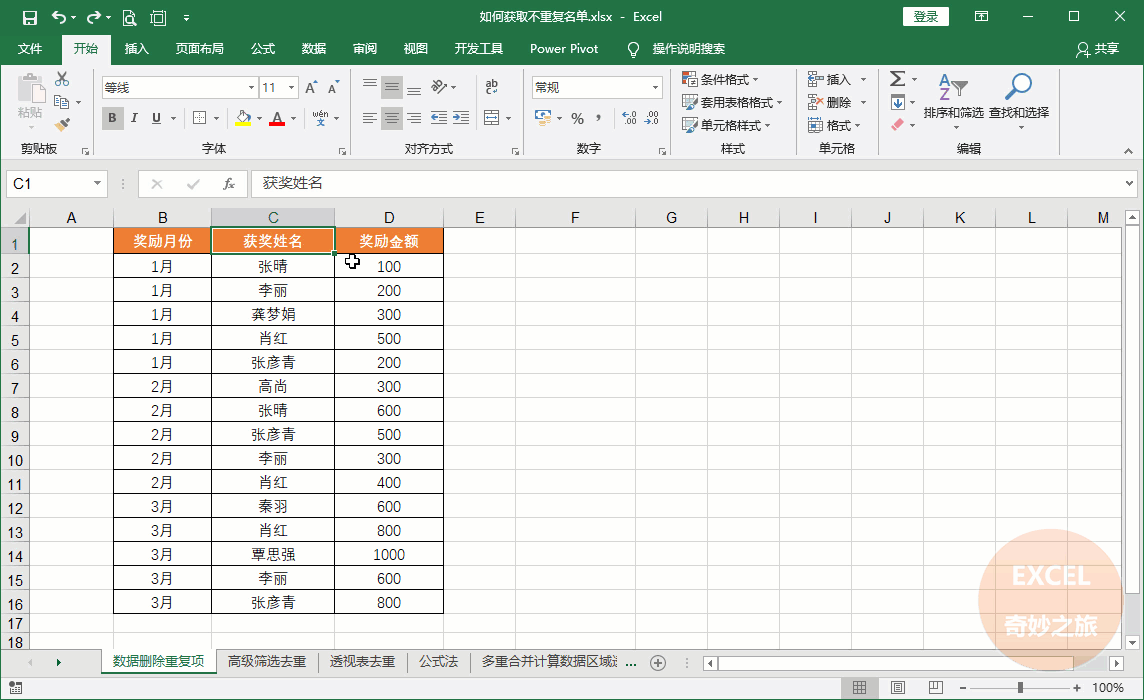Open the font size dropdown
This screenshot has height=700, width=1144.
pos(291,88)
